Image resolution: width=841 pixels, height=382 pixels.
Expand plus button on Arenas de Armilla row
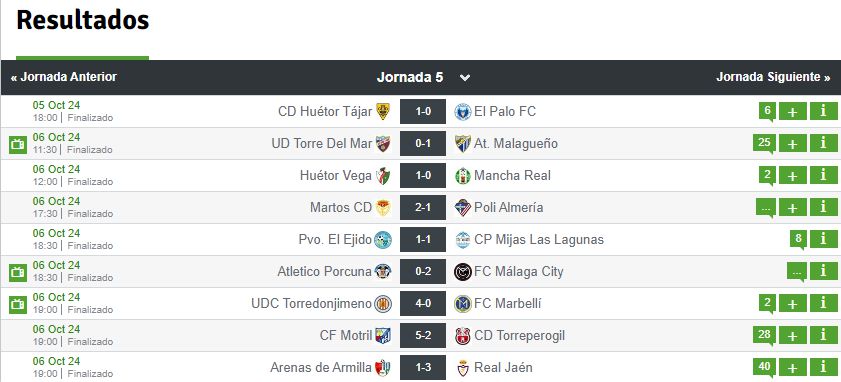click(793, 368)
